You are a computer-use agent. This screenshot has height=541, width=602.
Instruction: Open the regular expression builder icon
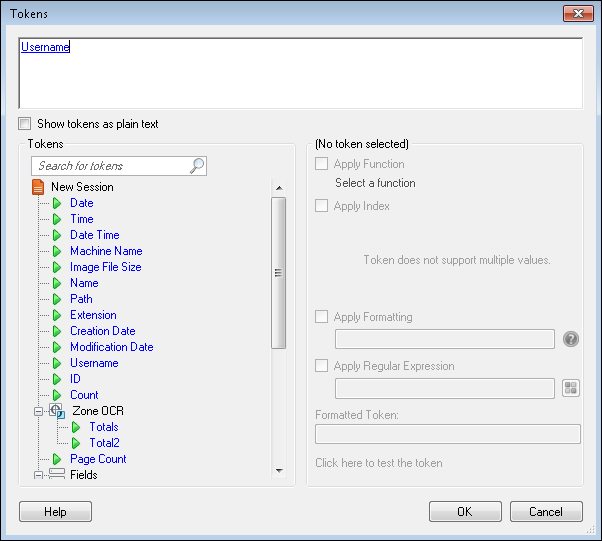(x=571, y=388)
